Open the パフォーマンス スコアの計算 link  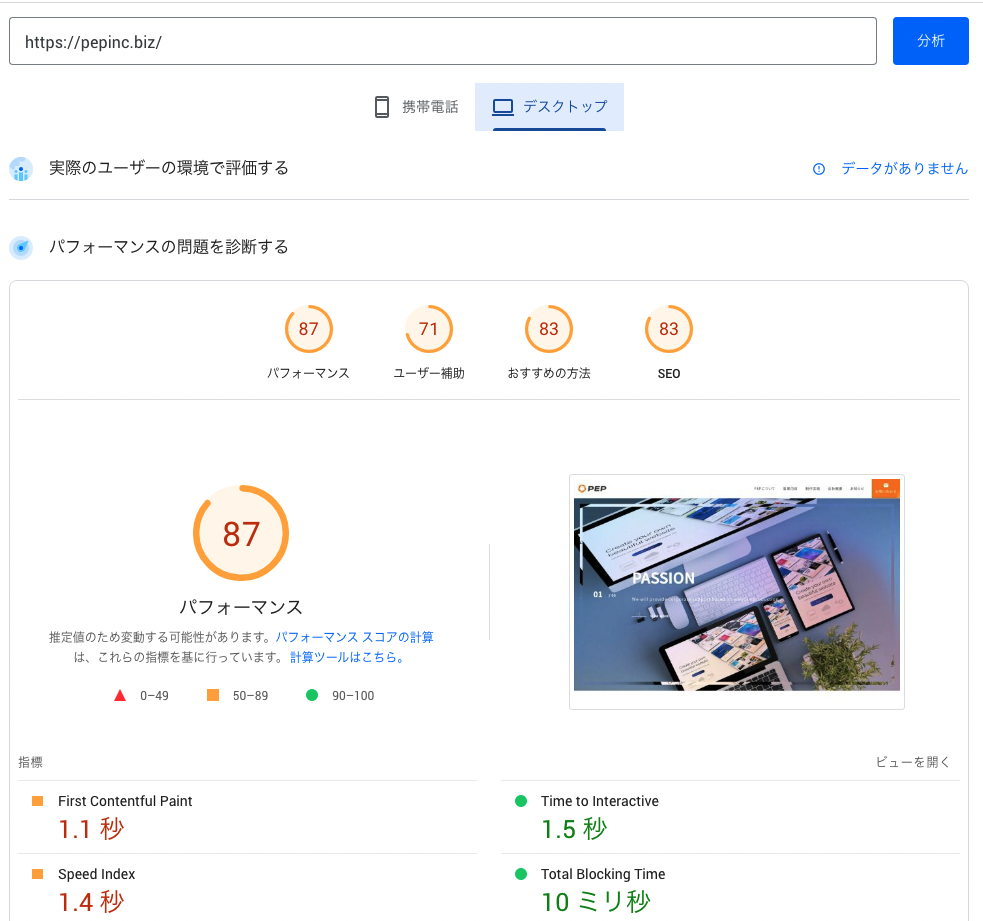click(x=354, y=637)
